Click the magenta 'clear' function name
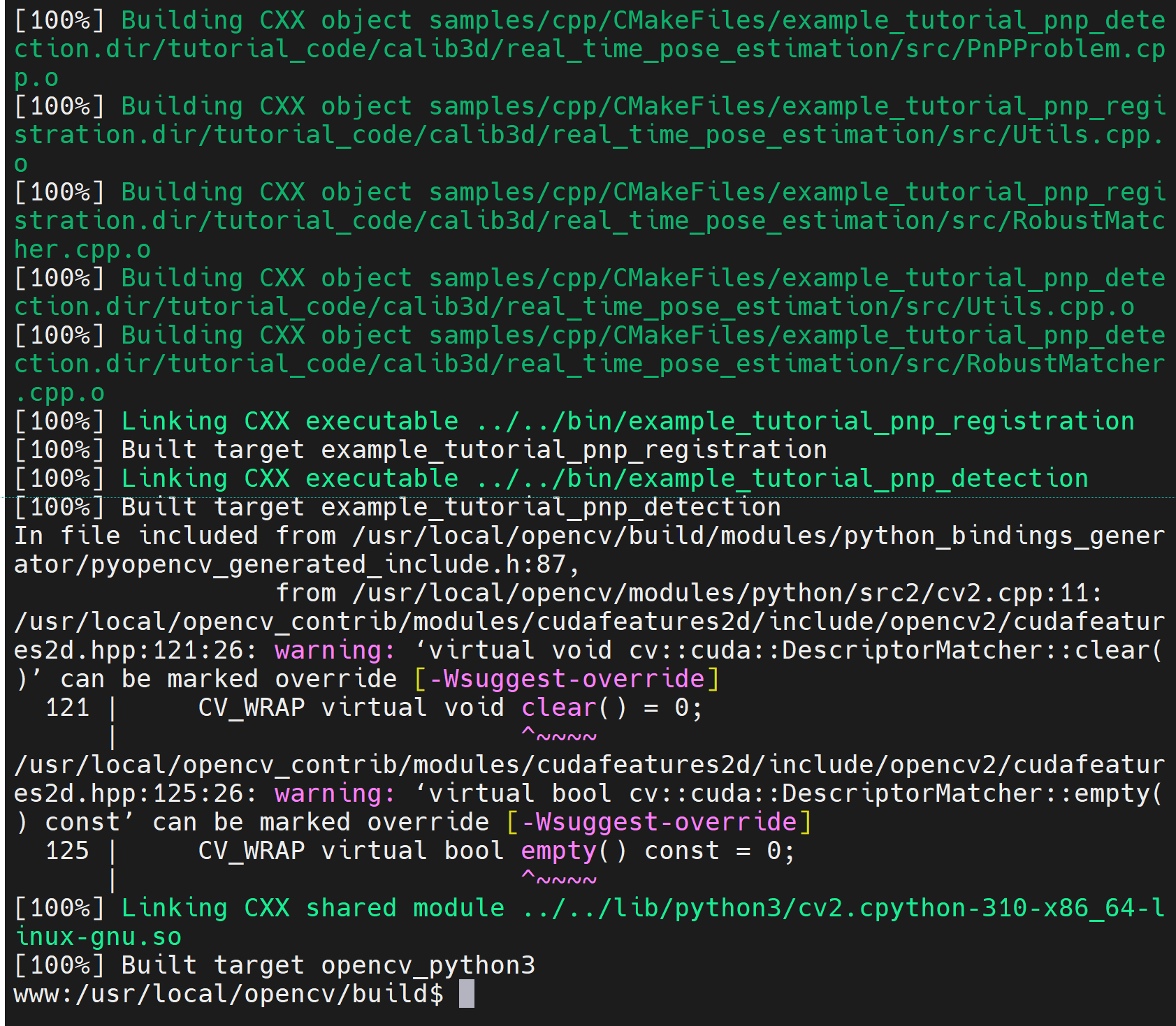The image size is (1176, 1026). click(559, 707)
